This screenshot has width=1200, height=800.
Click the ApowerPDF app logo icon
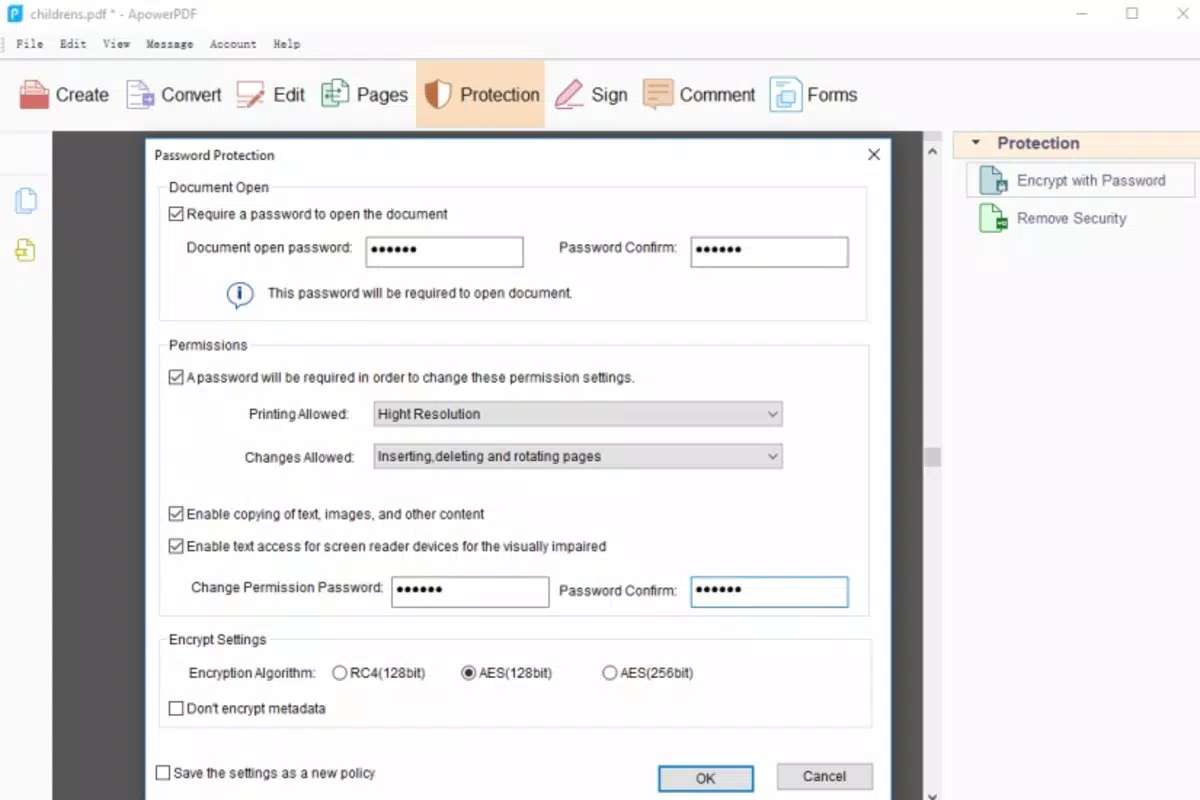click(15, 14)
